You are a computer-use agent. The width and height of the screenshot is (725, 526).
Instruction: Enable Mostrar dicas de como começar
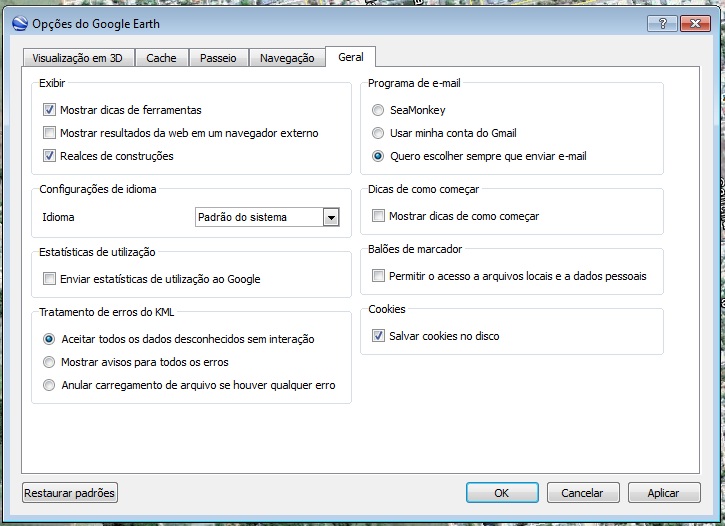pyautogui.click(x=378, y=216)
